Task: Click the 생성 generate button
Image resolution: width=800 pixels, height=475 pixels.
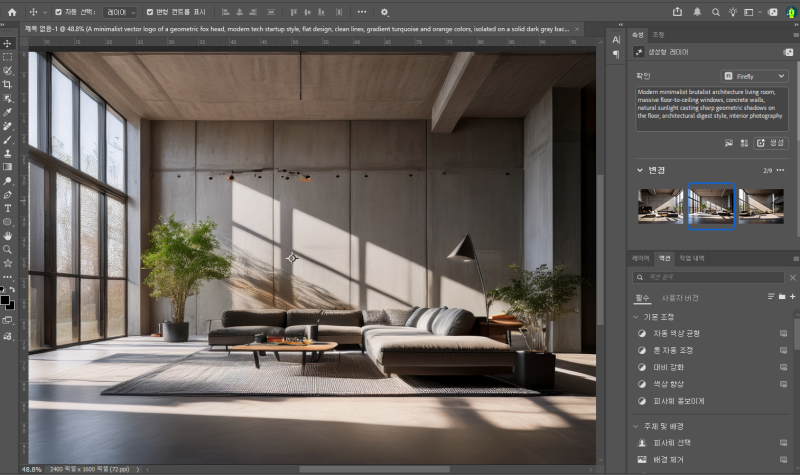Action: 771,143
